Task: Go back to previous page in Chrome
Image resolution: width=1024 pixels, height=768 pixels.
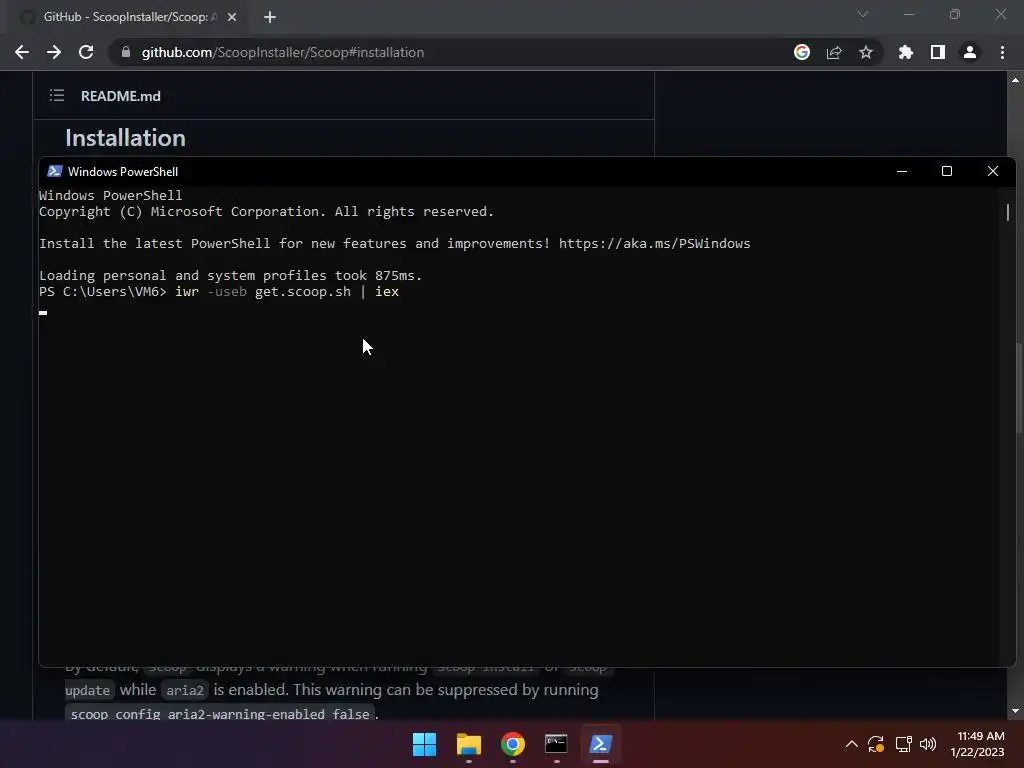Action: [22, 52]
